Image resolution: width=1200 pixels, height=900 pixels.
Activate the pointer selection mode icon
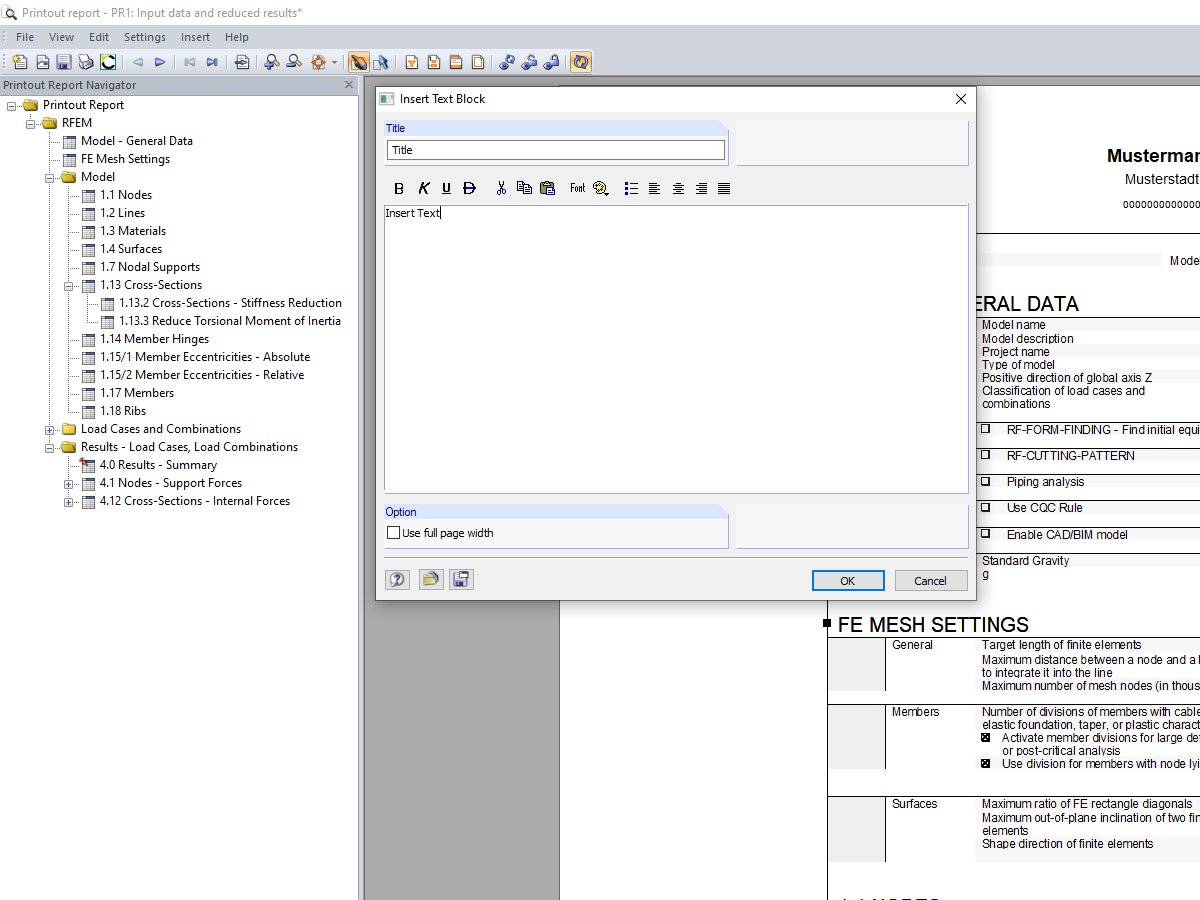(378, 62)
